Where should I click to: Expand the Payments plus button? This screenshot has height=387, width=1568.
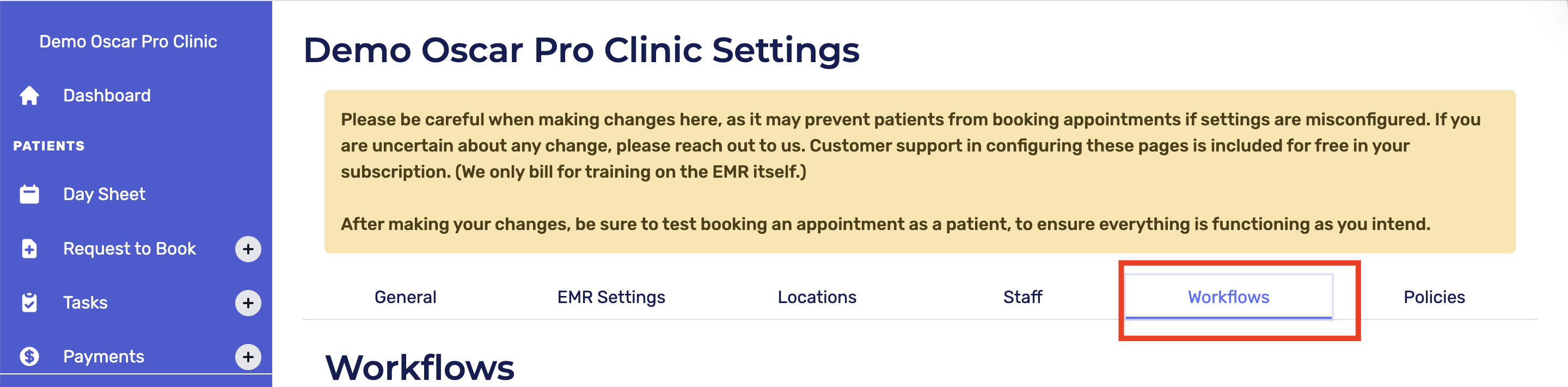click(x=248, y=356)
